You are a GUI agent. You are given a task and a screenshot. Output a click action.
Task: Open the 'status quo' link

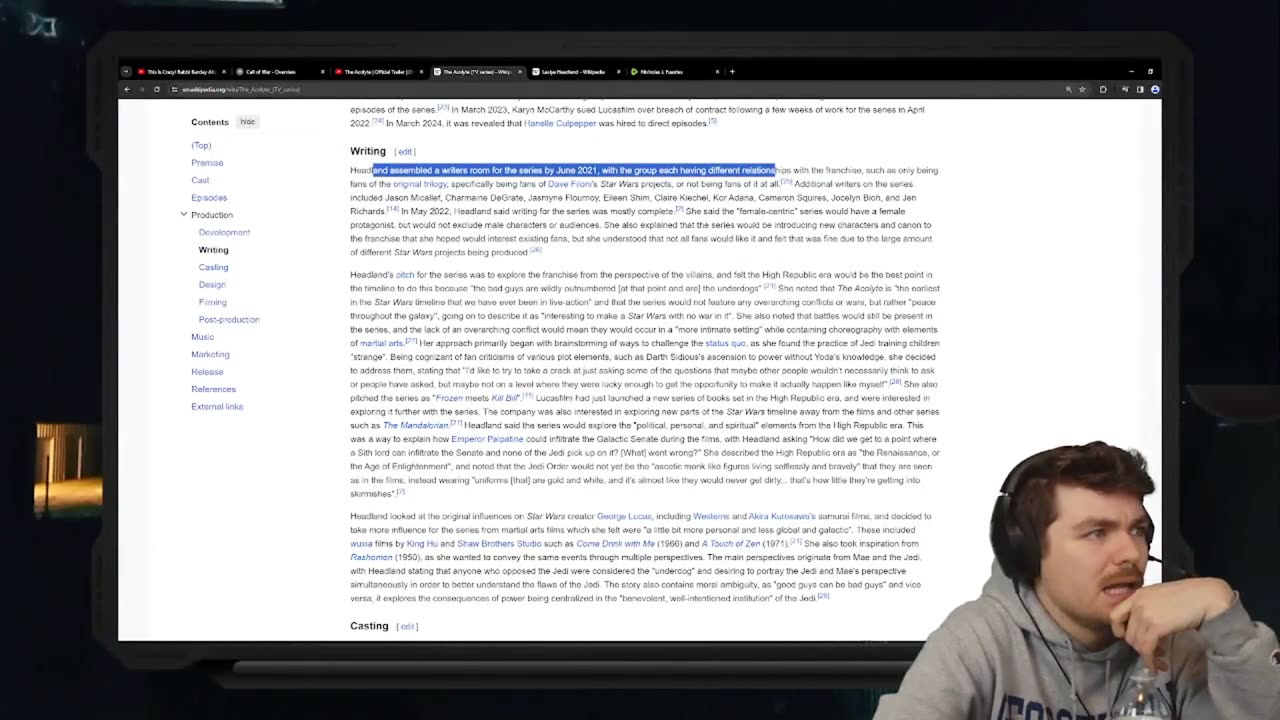[x=725, y=343]
